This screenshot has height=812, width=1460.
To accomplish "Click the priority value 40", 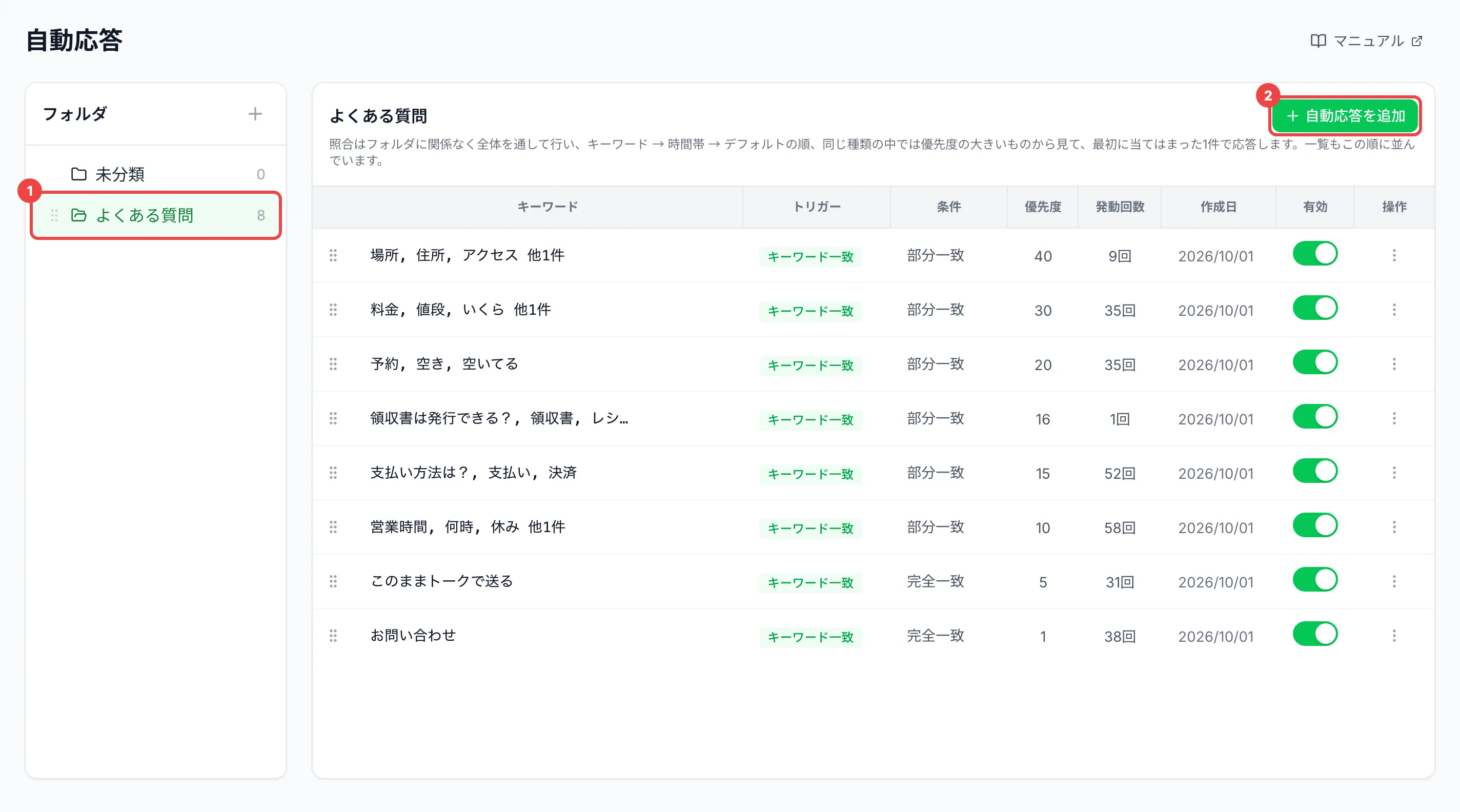I will (x=1043, y=256).
